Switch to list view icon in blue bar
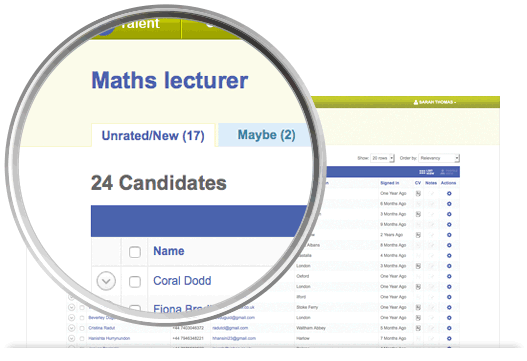Image resolution: width=527 pixels, height=361 pixels. [x=427, y=172]
